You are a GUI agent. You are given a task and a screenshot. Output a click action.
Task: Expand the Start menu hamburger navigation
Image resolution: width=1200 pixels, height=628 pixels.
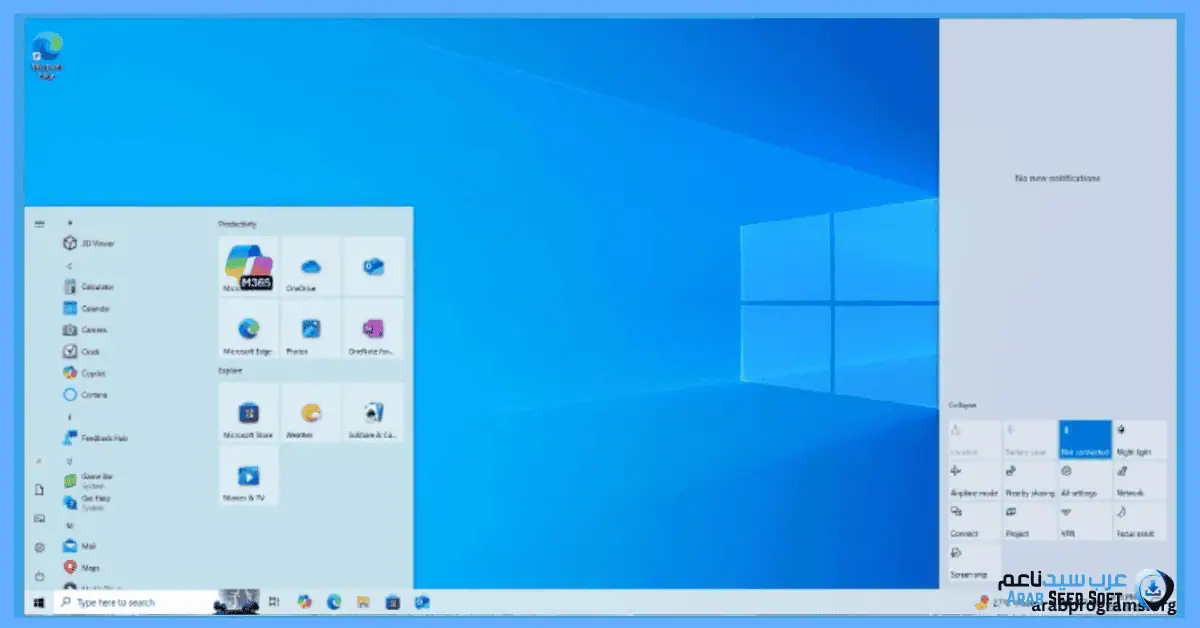click(x=39, y=224)
